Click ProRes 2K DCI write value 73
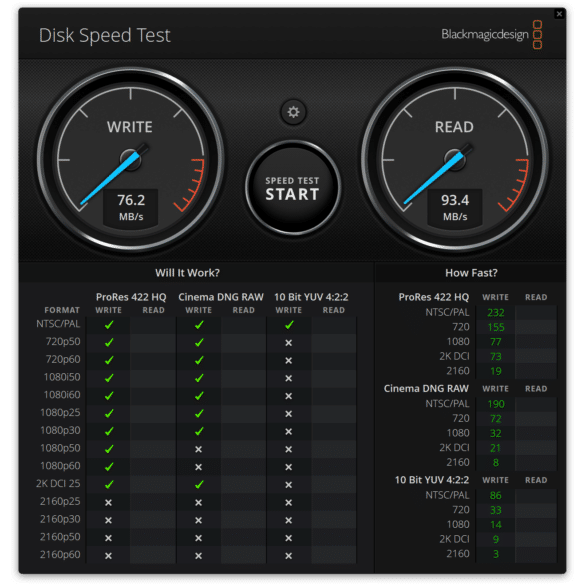 coord(496,356)
